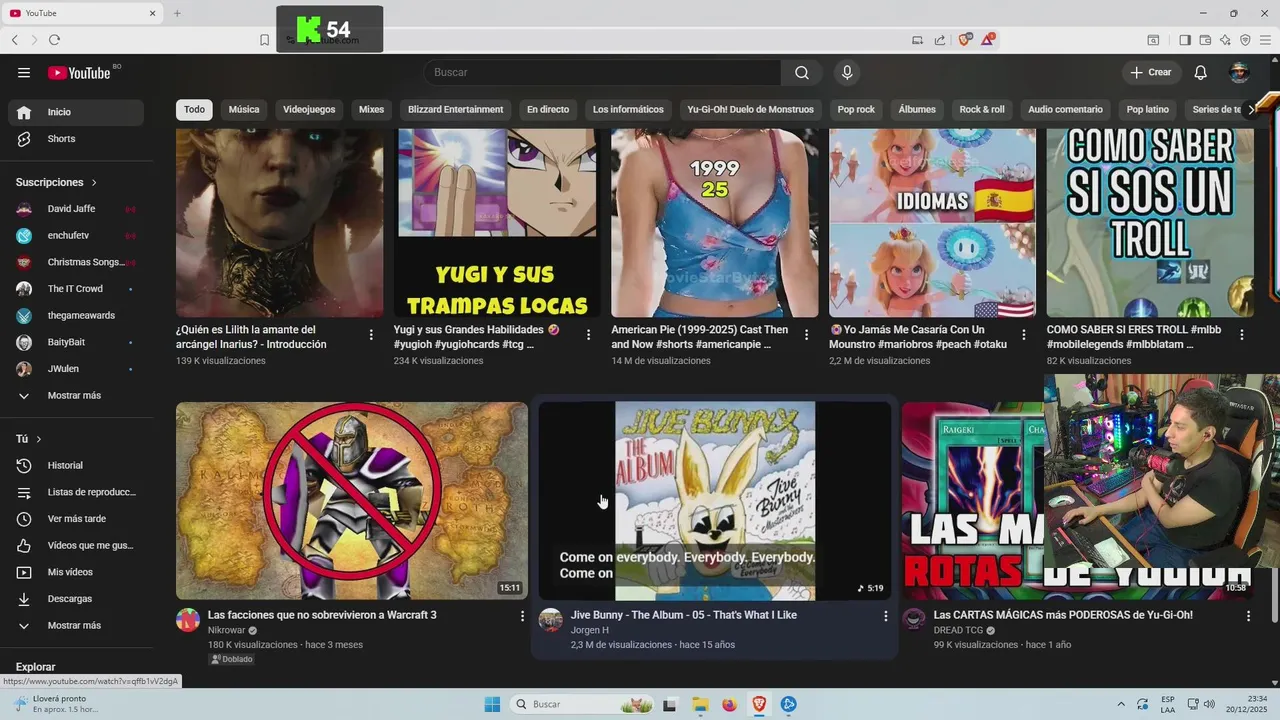Image resolution: width=1280 pixels, height=720 pixels.
Task: Open Historial in the sidebar
Action: 76,465
